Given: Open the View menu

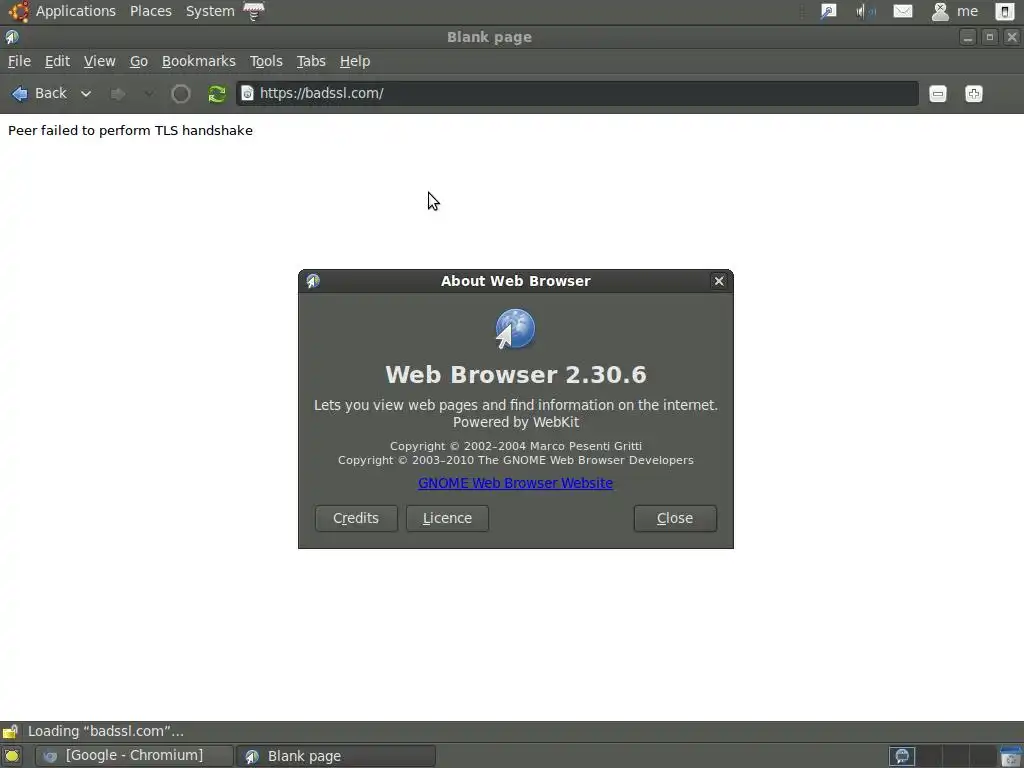Looking at the screenshot, I should pos(99,61).
